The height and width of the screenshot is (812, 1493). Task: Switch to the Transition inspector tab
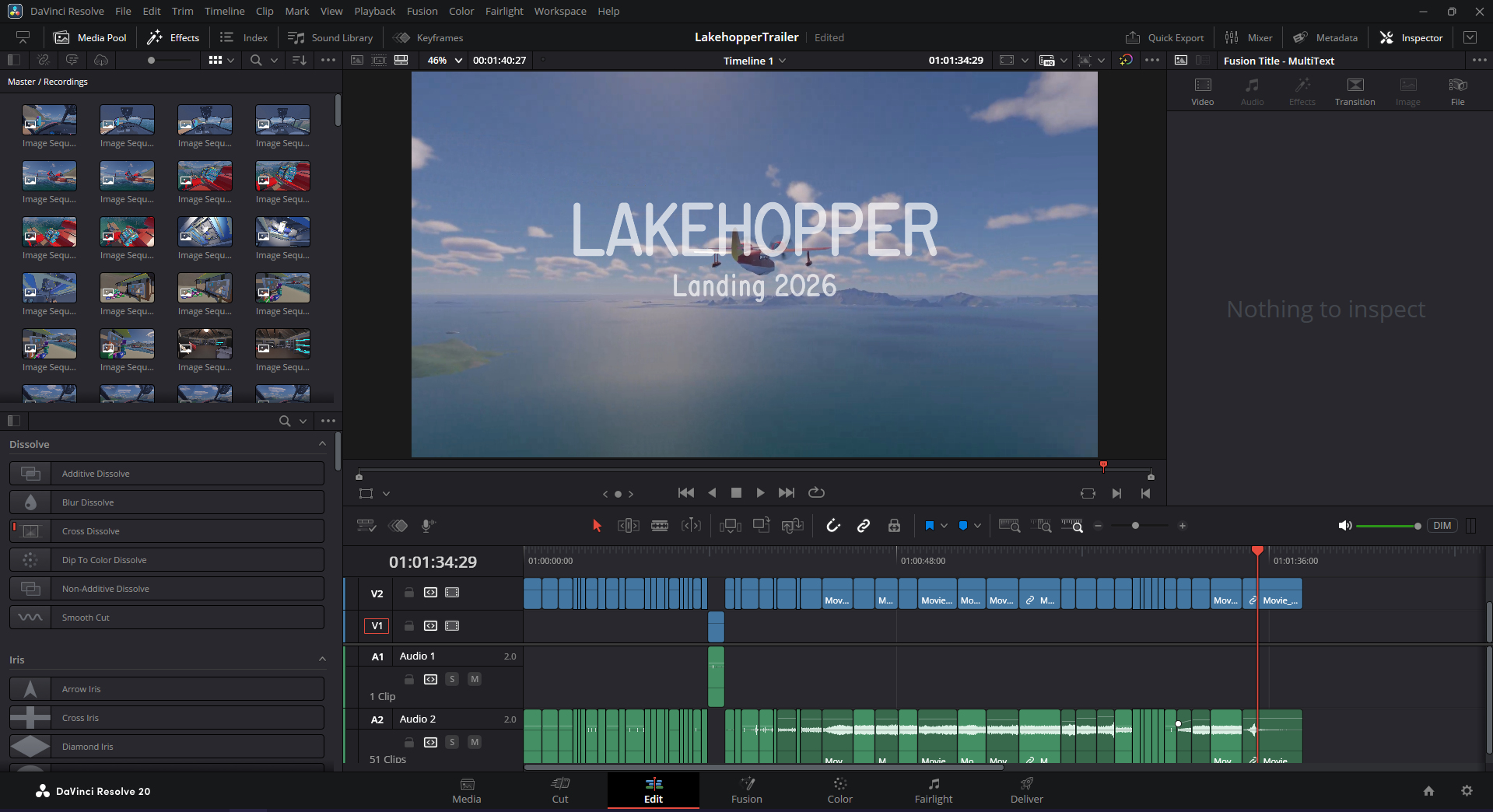1355,91
